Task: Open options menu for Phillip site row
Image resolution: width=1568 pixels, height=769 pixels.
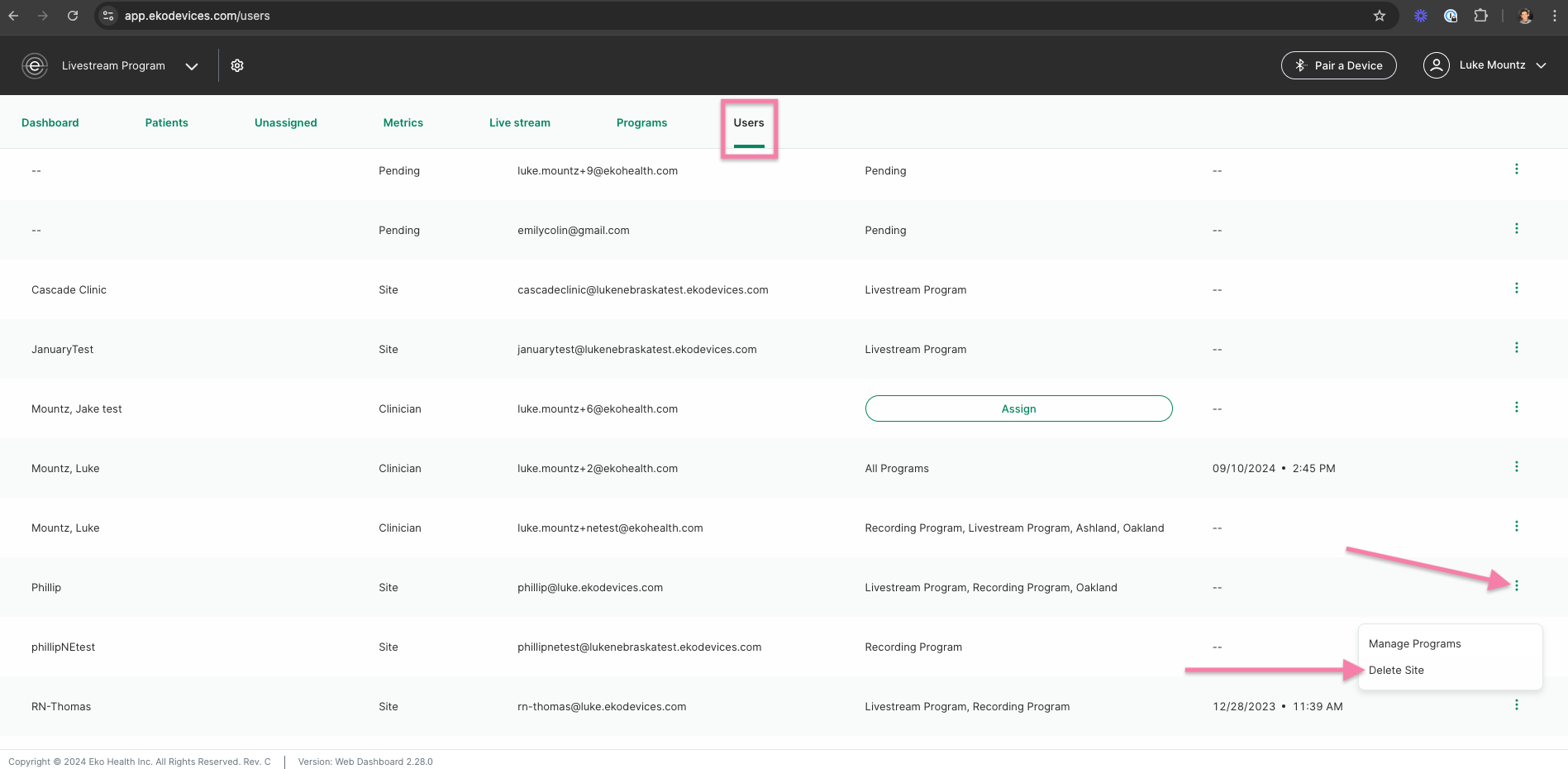Action: (1516, 585)
